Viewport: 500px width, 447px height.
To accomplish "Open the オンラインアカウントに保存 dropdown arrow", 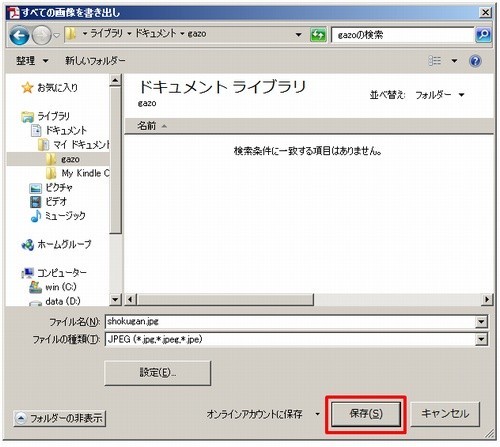I will click(x=317, y=414).
